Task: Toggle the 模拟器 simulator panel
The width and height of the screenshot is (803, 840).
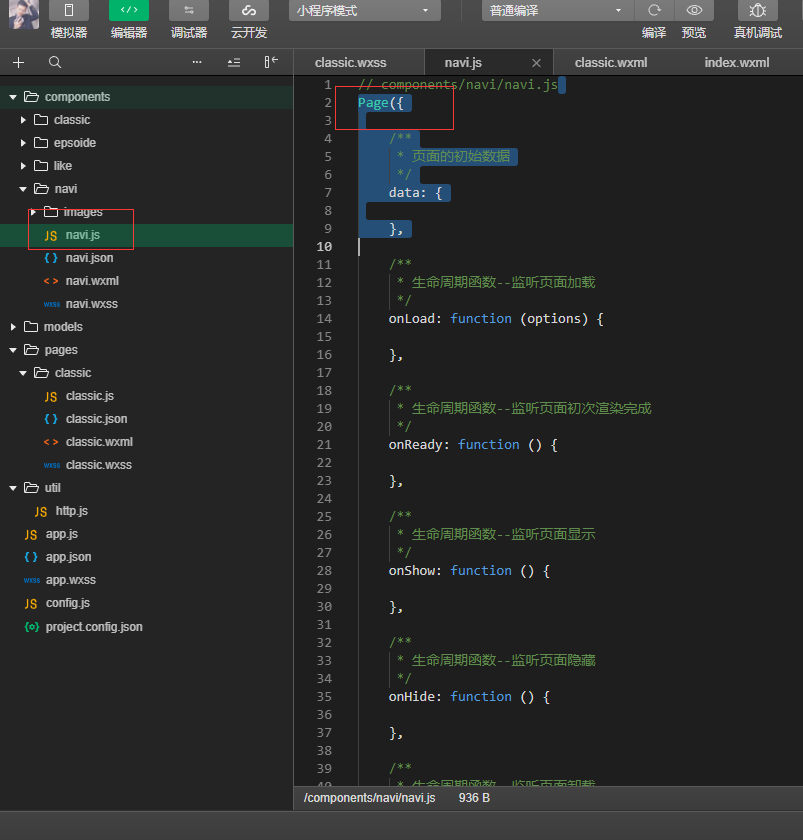Action: pos(69,10)
